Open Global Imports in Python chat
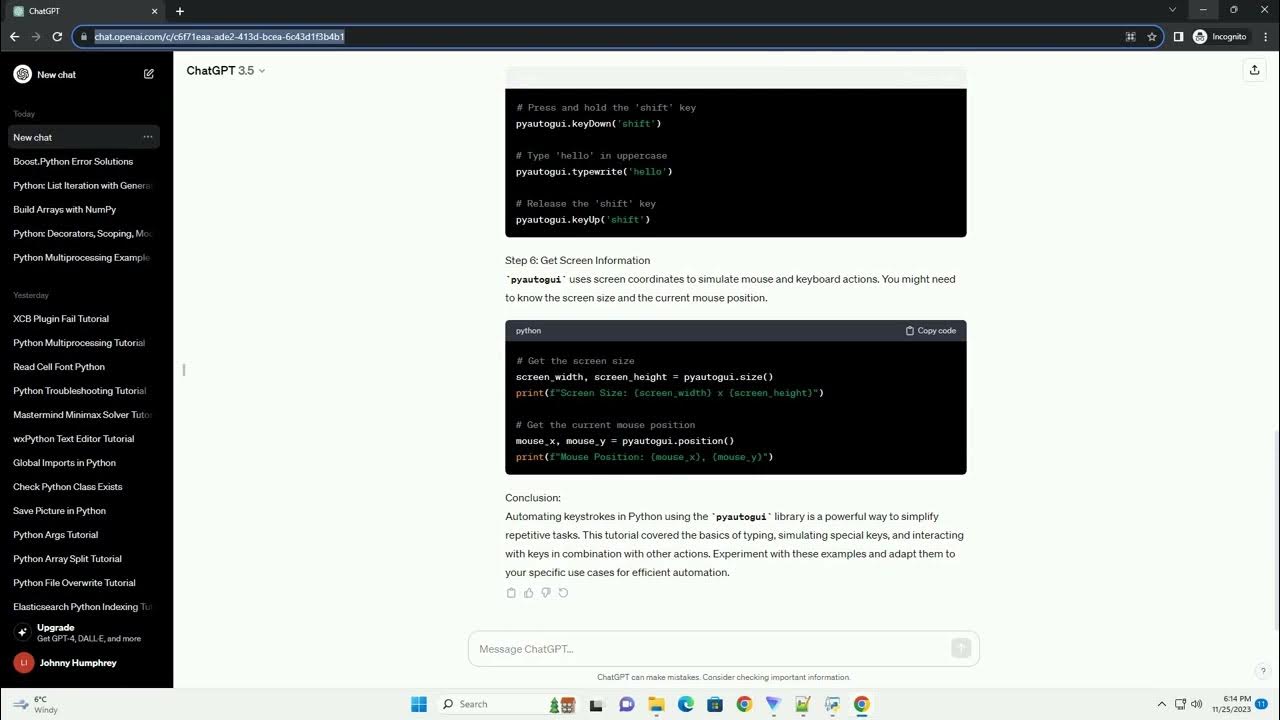 click(x=83, y=462)
